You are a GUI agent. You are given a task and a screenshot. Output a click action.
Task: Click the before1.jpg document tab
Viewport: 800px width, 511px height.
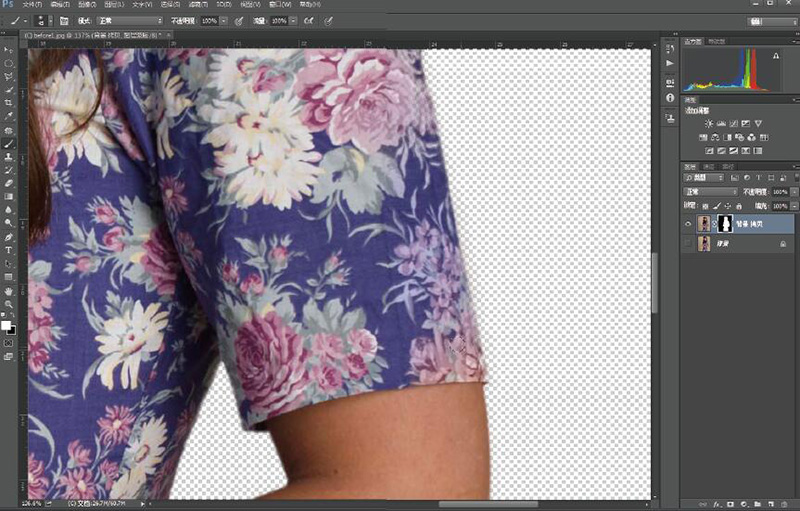point(90,35)
